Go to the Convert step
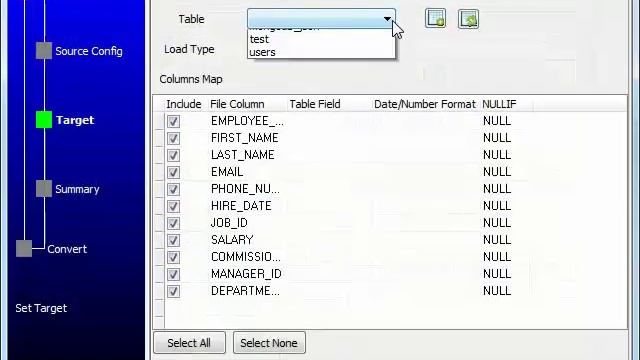Screen dimensions: 640x360 tap(67, 249)
